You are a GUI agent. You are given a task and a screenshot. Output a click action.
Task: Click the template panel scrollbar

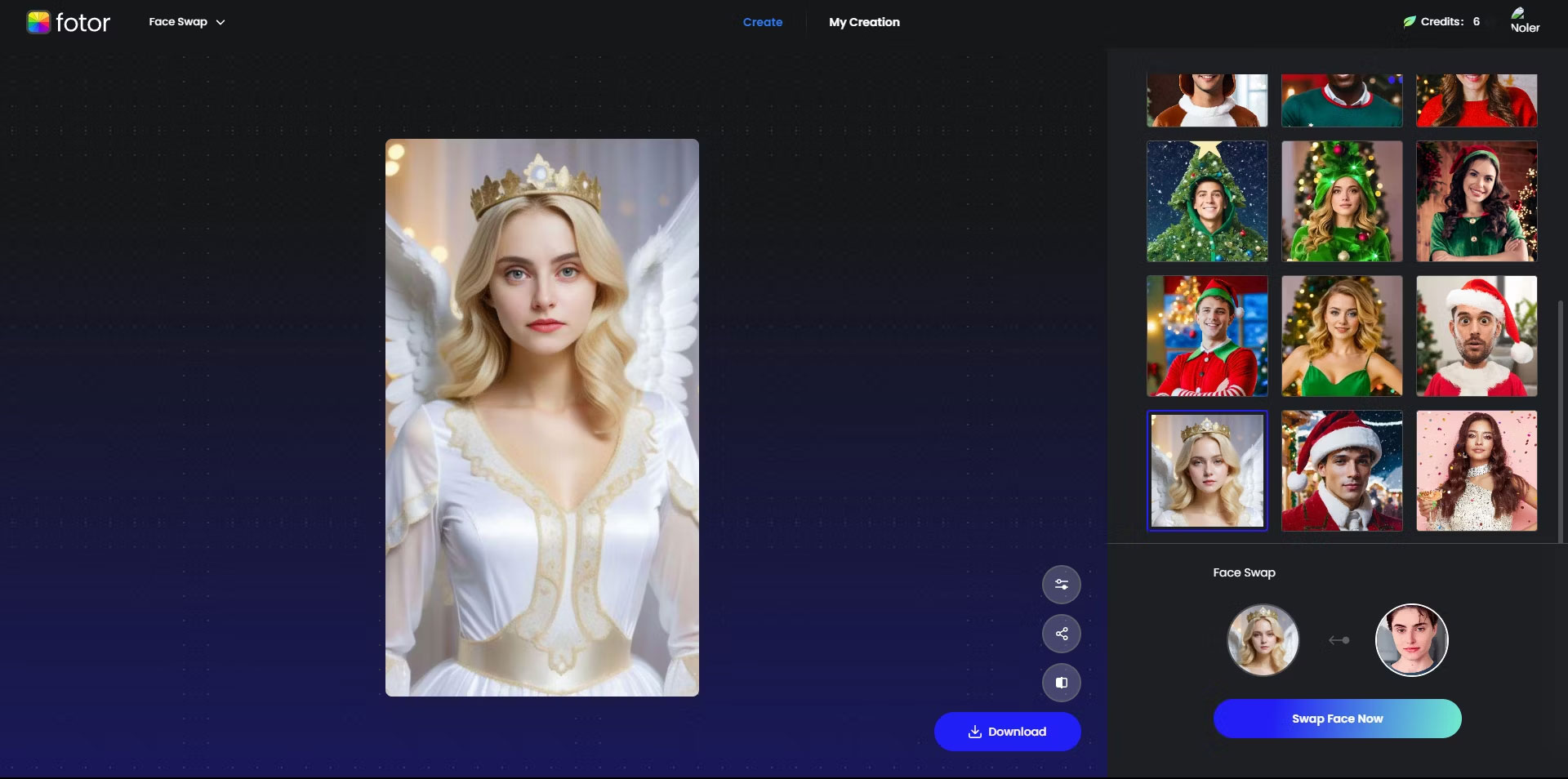(x=1561, y=421)
